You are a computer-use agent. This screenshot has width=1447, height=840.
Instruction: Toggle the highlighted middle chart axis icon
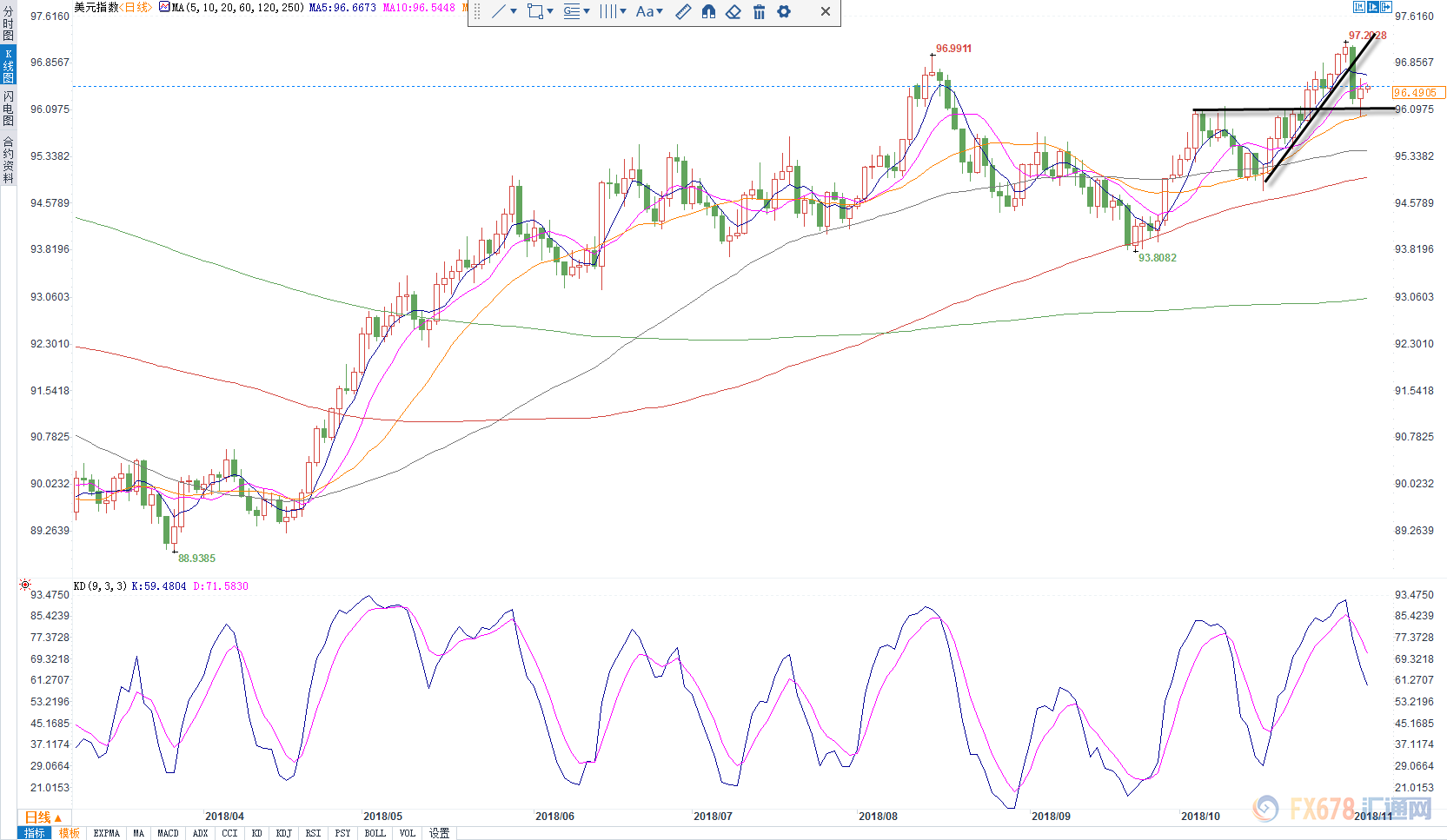(1373, 7)
